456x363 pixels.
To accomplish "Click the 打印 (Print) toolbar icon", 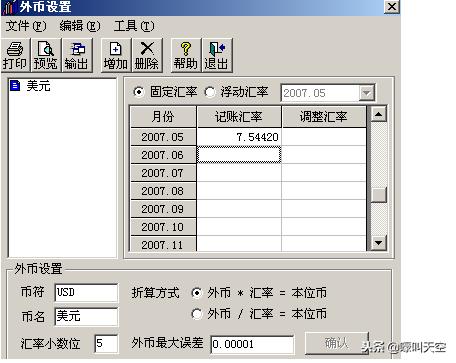I will pyautogui.click(x=15, y=55).
